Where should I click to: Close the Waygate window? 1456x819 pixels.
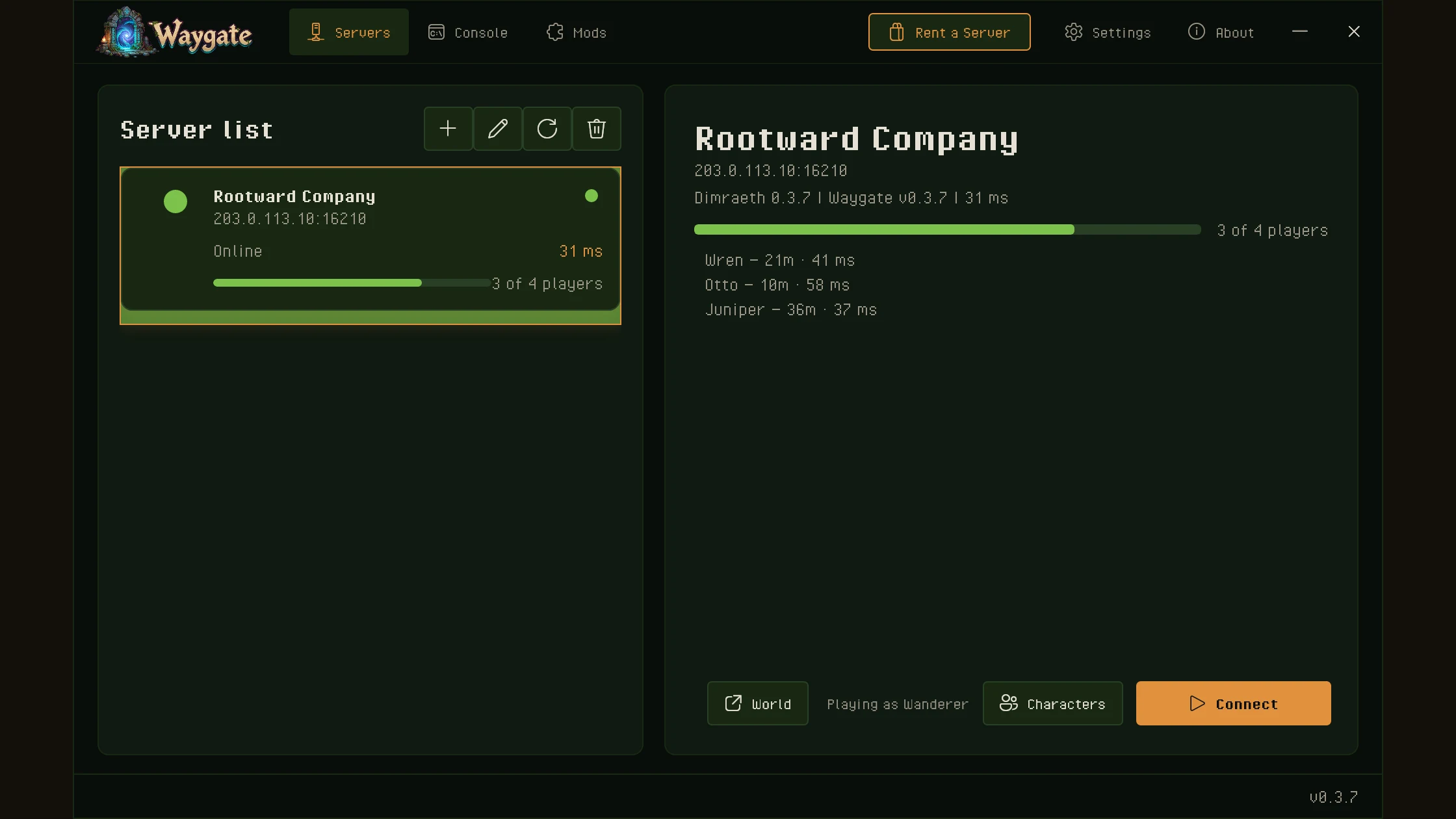pyautogui.click(x=1354, y=31)
